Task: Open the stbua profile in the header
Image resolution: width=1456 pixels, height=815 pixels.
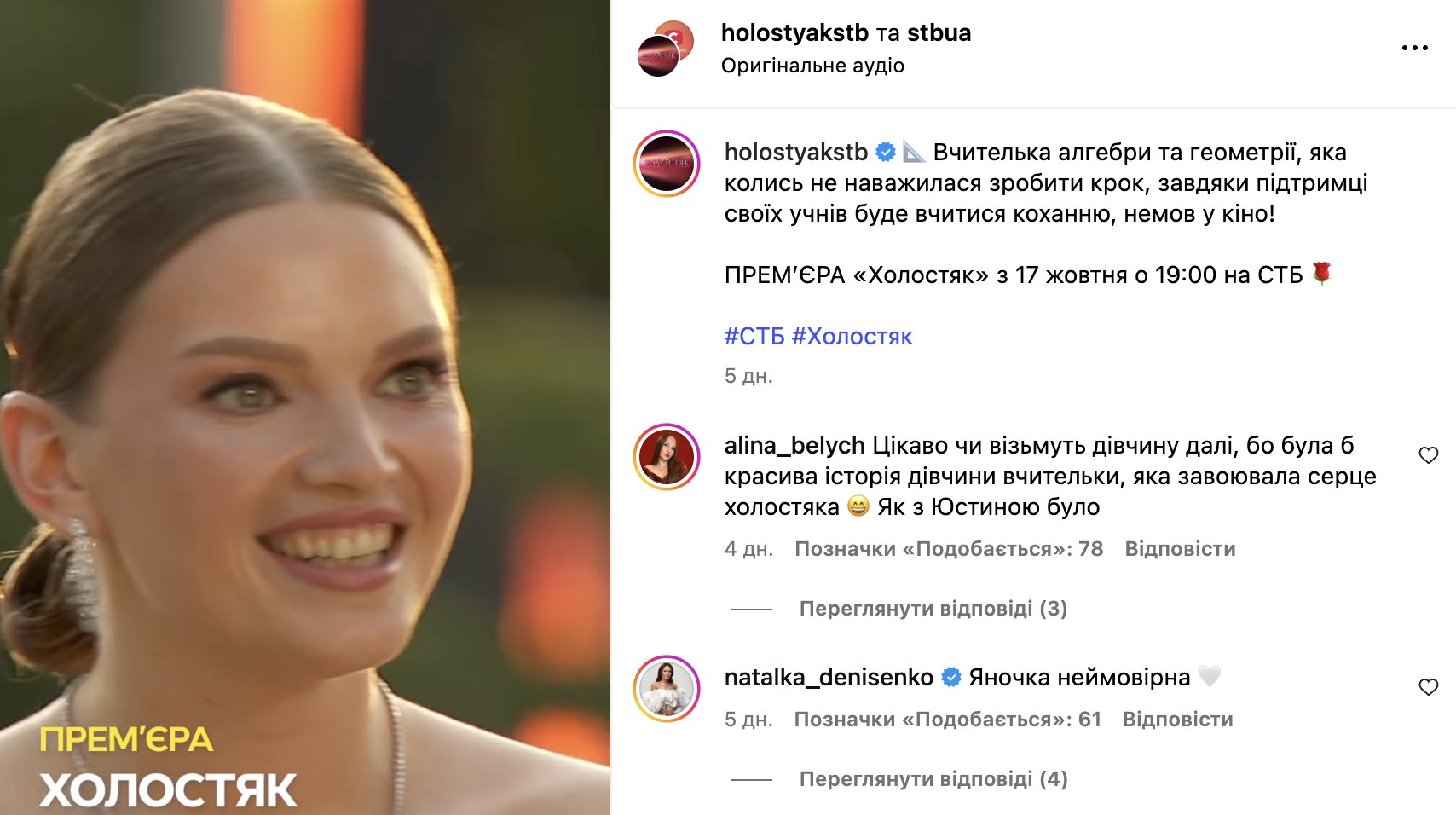Action: 939,32
